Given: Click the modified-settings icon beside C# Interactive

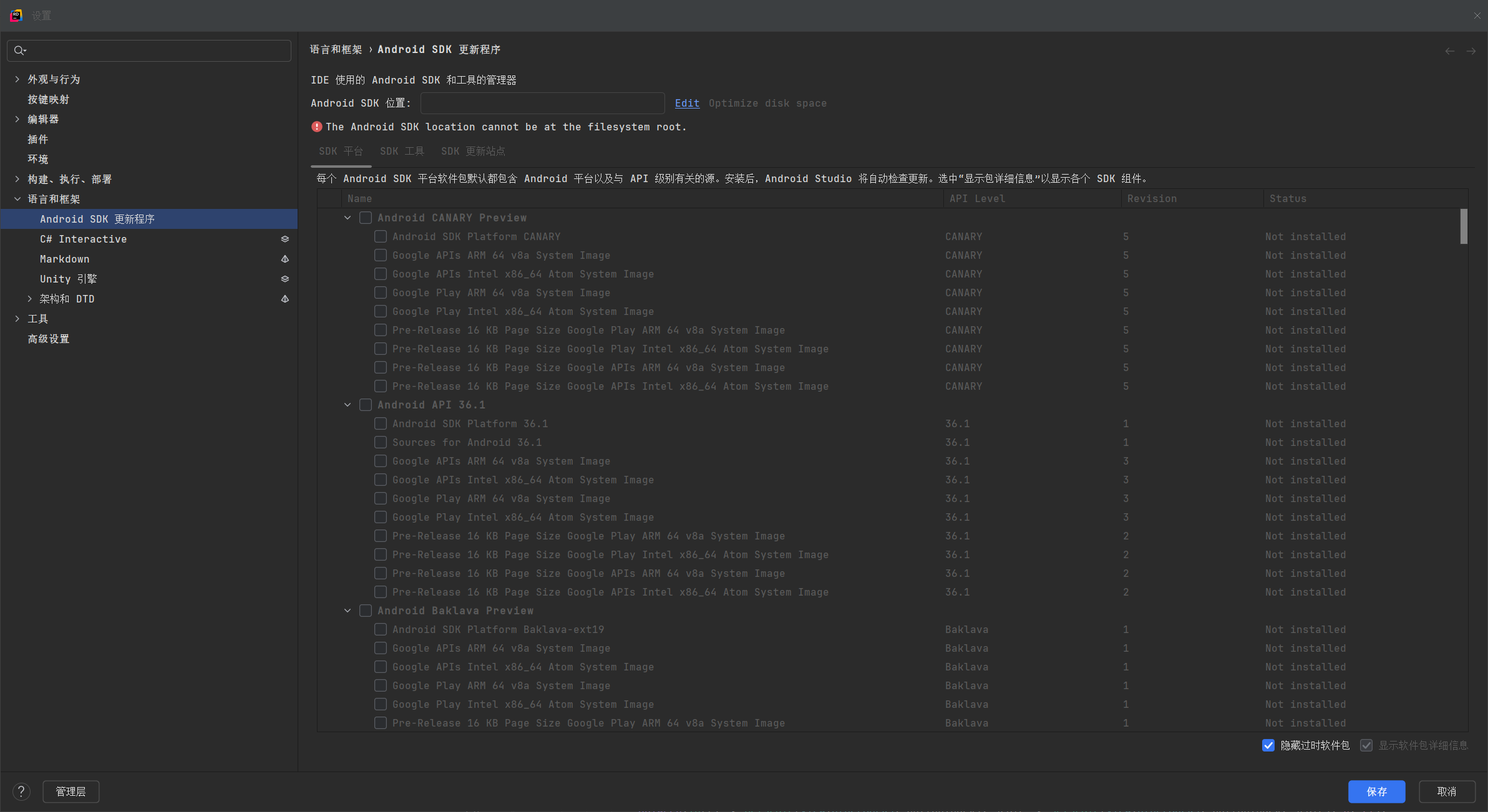Looking at the screenshot, I should (284, 239).
